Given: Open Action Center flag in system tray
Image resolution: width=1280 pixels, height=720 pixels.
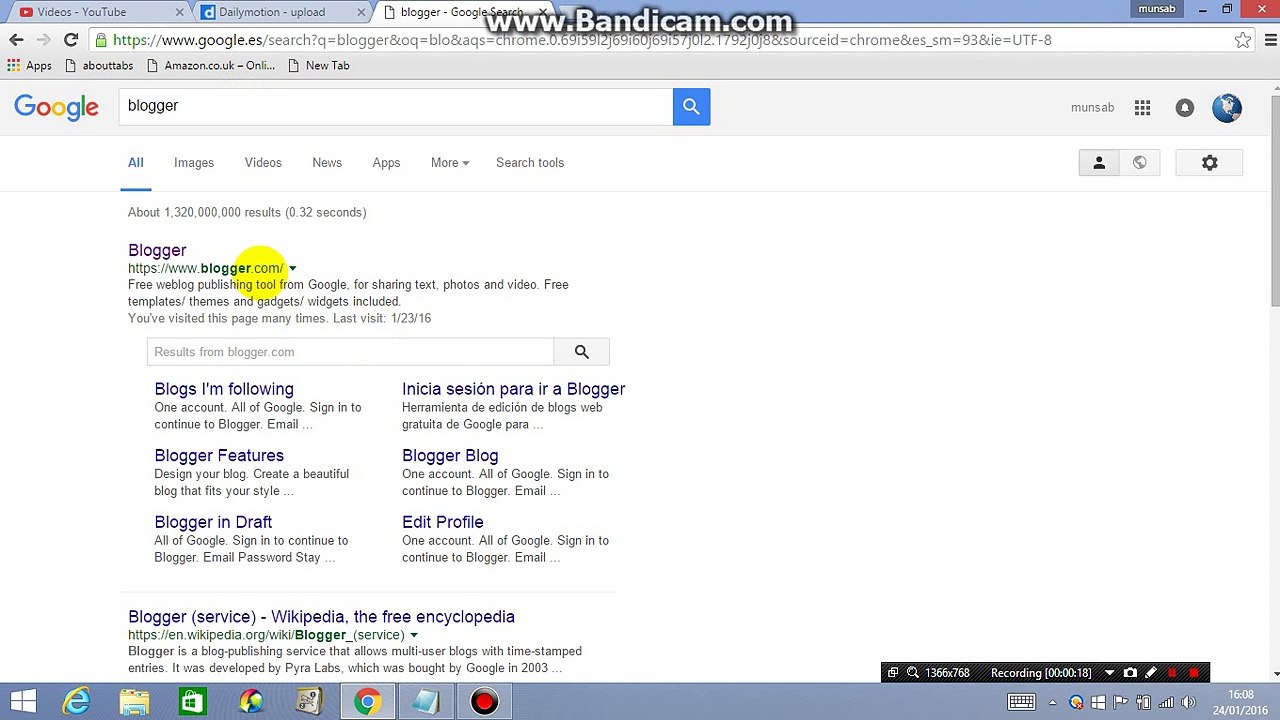Looking at the screenshot, I should point(1121,702).
